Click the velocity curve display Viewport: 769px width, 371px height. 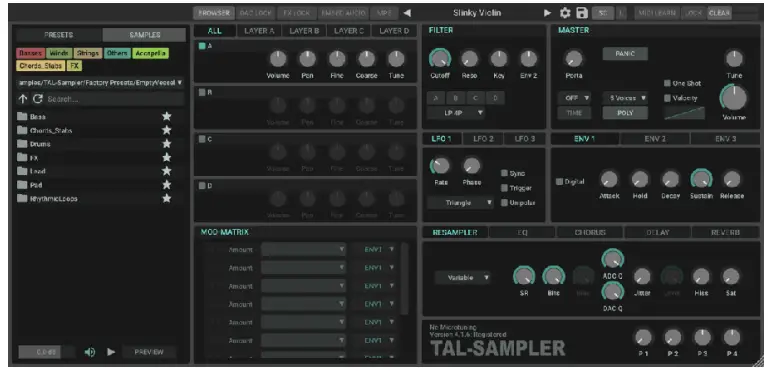(685, 113)
